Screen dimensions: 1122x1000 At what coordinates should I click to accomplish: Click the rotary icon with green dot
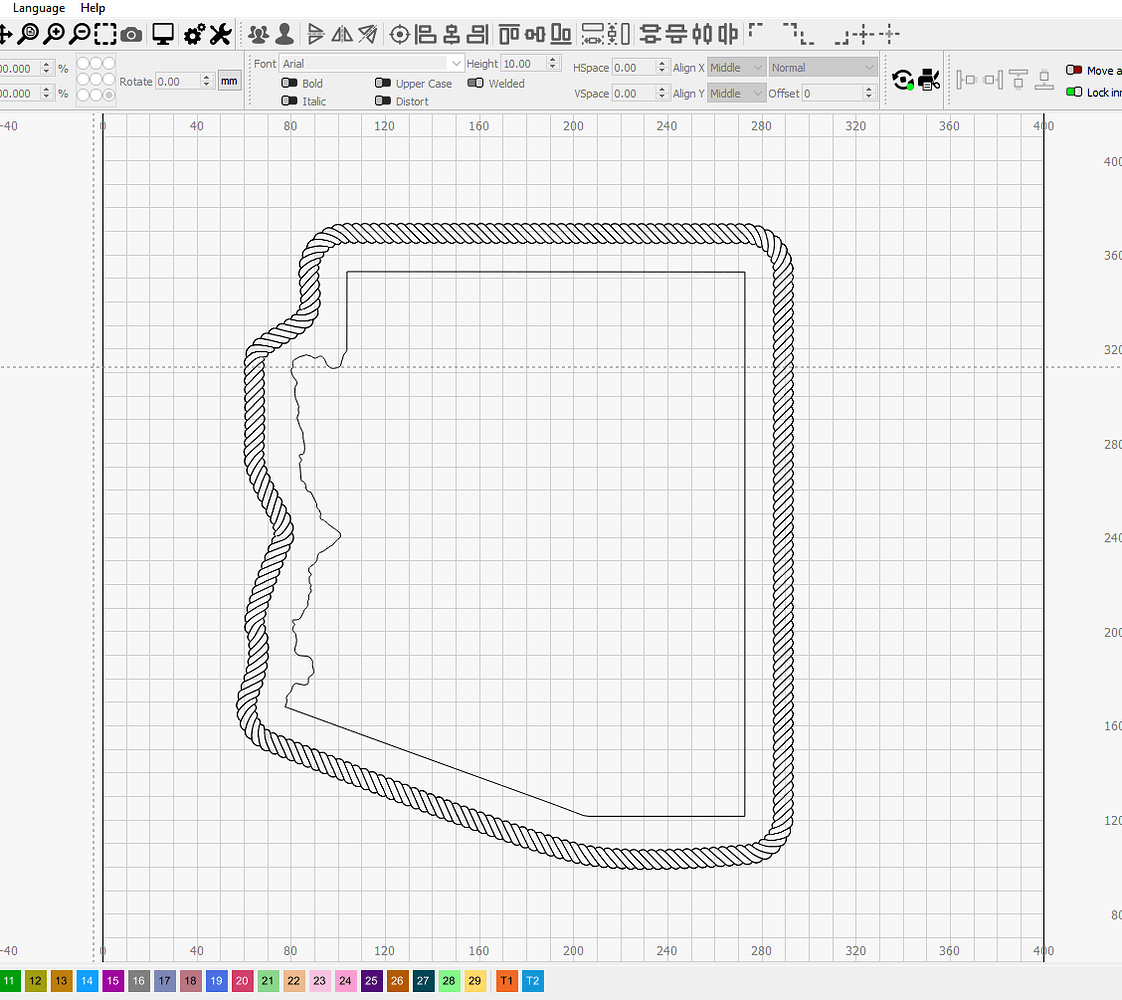[903, 80]
